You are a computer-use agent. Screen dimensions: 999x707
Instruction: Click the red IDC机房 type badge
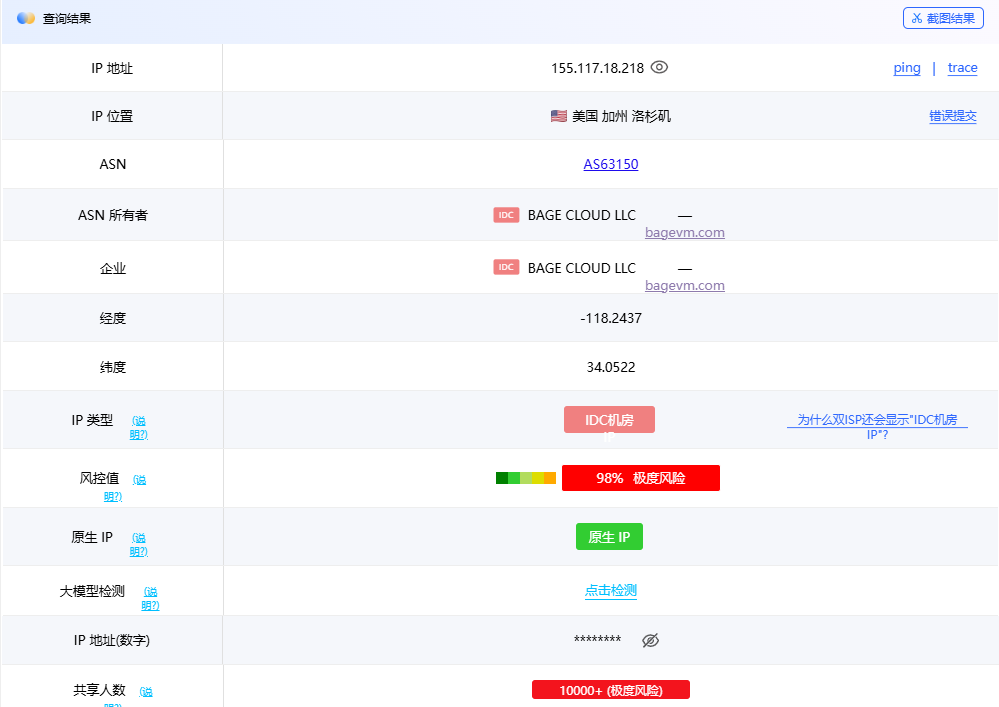(x=609, y=420)
